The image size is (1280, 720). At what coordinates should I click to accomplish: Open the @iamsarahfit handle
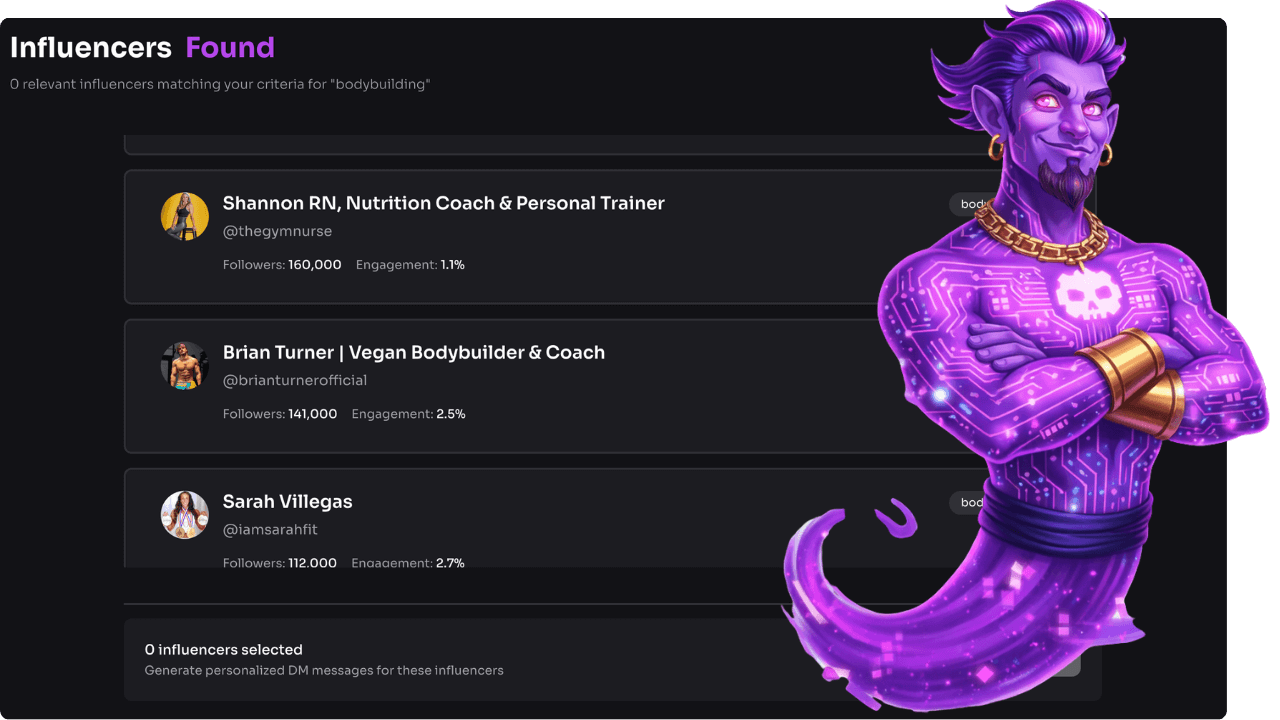pos(270,529)
